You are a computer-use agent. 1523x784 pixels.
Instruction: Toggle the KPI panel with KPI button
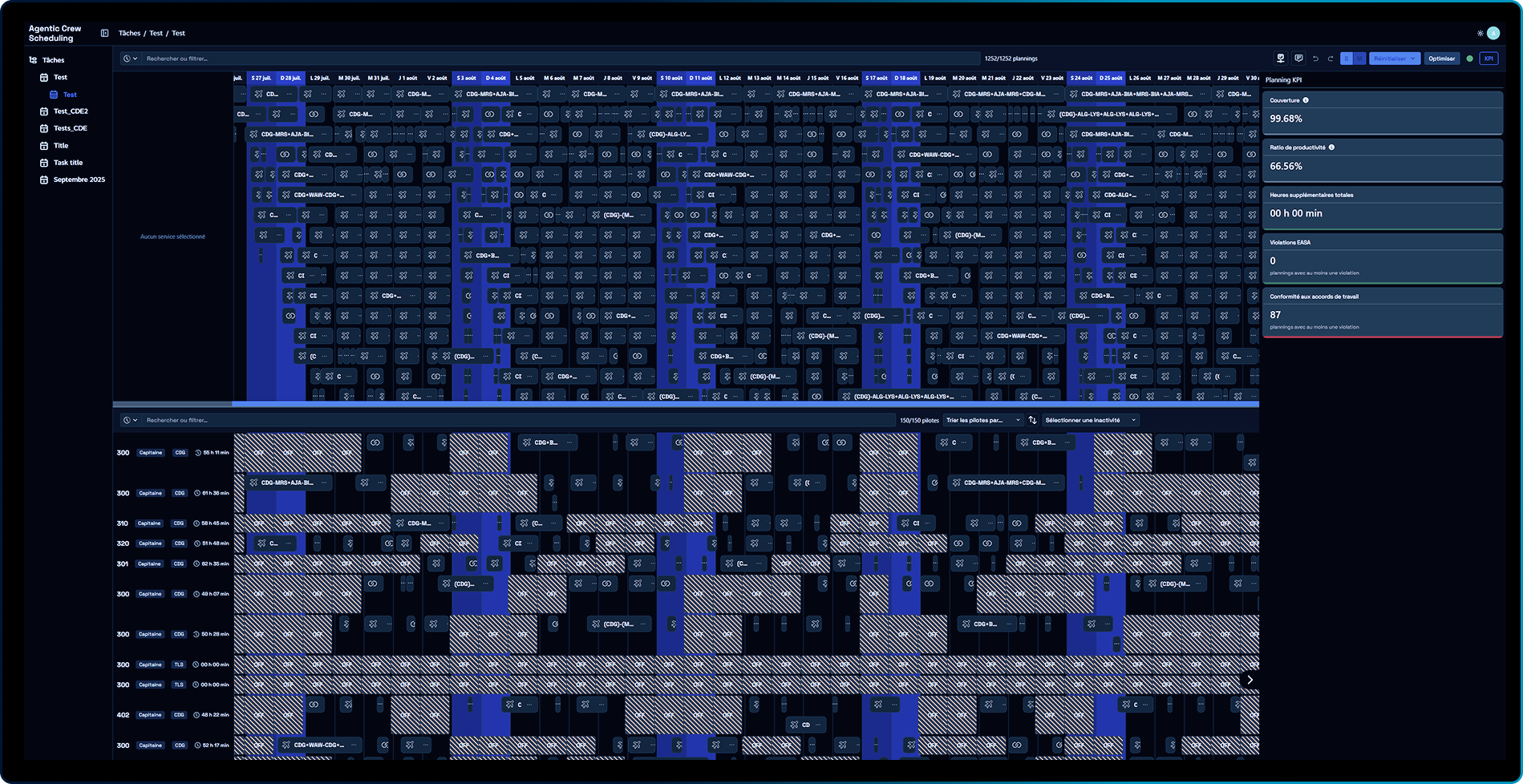pos(1489,58)
